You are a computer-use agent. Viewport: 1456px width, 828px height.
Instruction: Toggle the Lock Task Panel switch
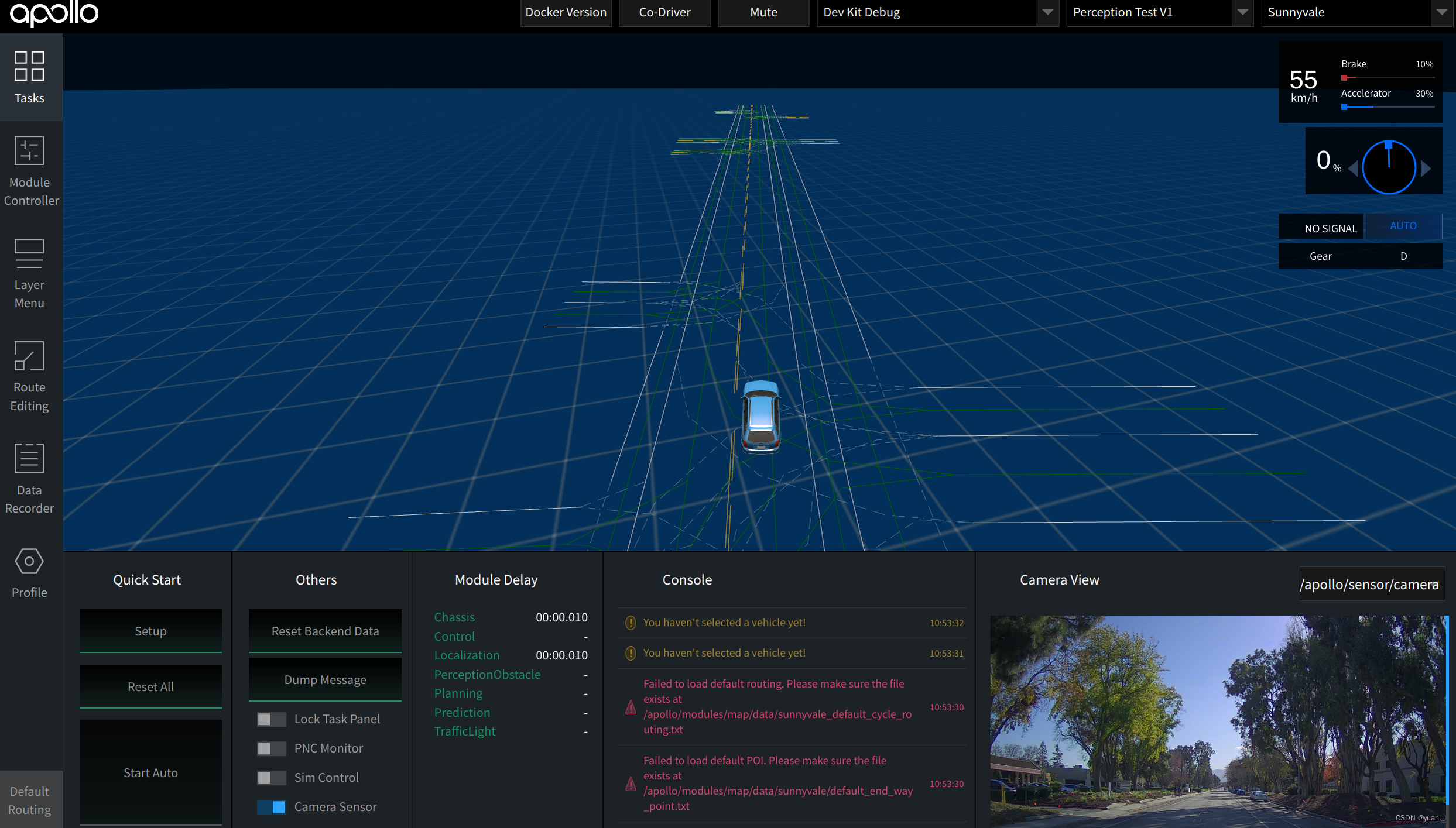tap(272, 719)
